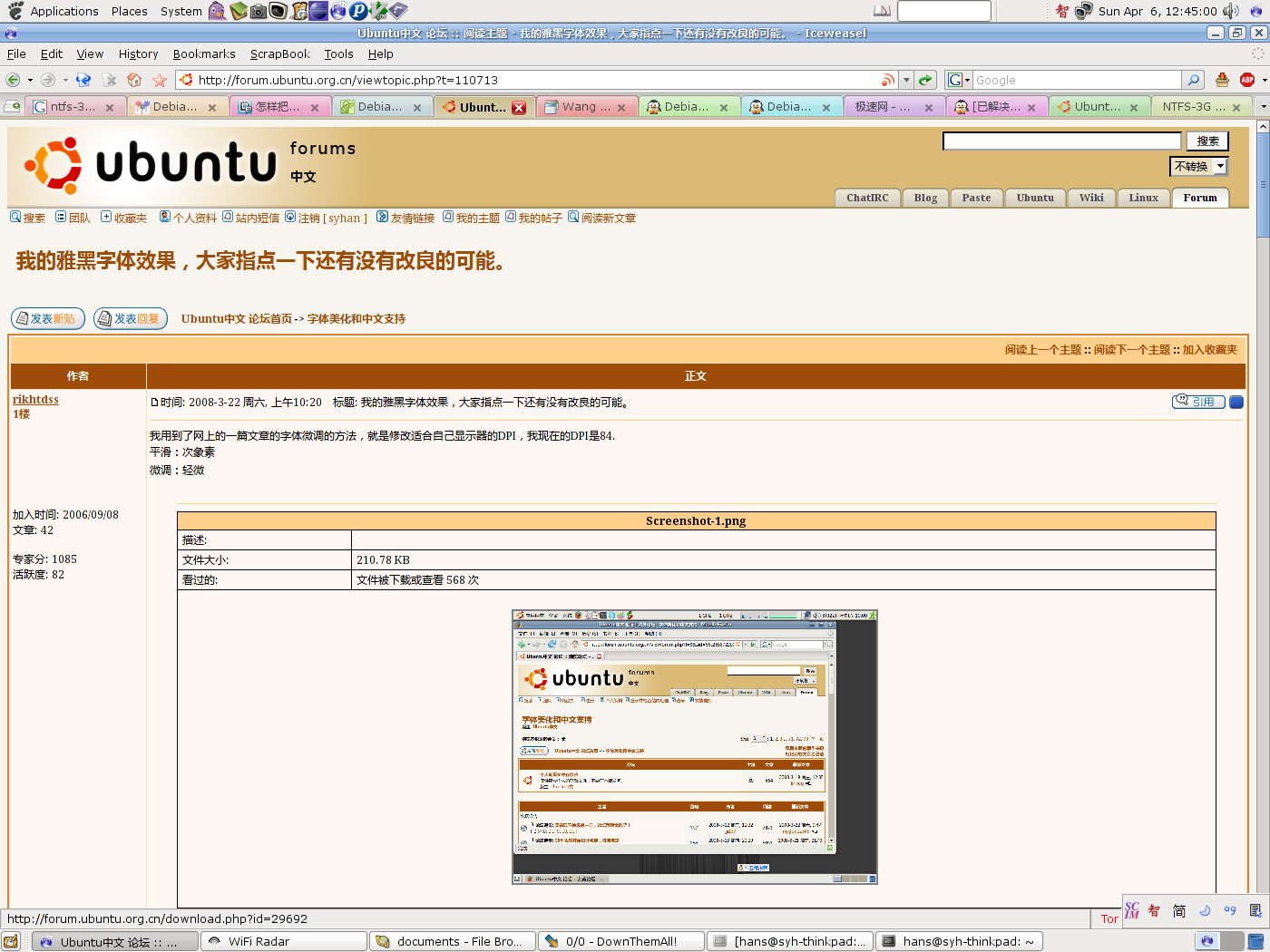Expand the address bar URL history dropdown
The height and width of the screenshot is (952, 1270).
[x=905, y=80]
